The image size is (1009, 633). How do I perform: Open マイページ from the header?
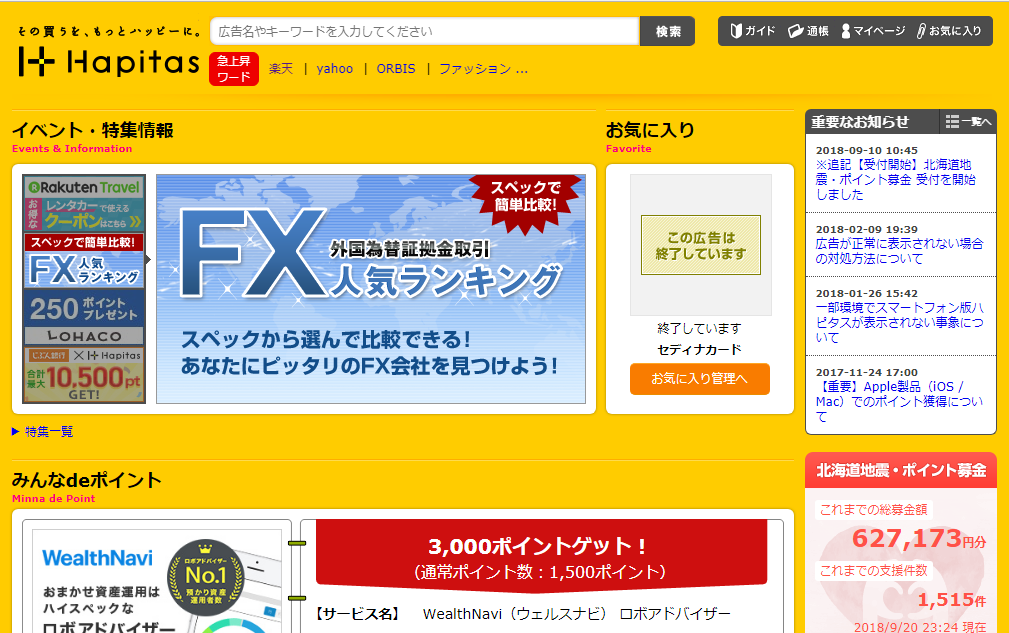pyautogui.click(x=873, y=31)
